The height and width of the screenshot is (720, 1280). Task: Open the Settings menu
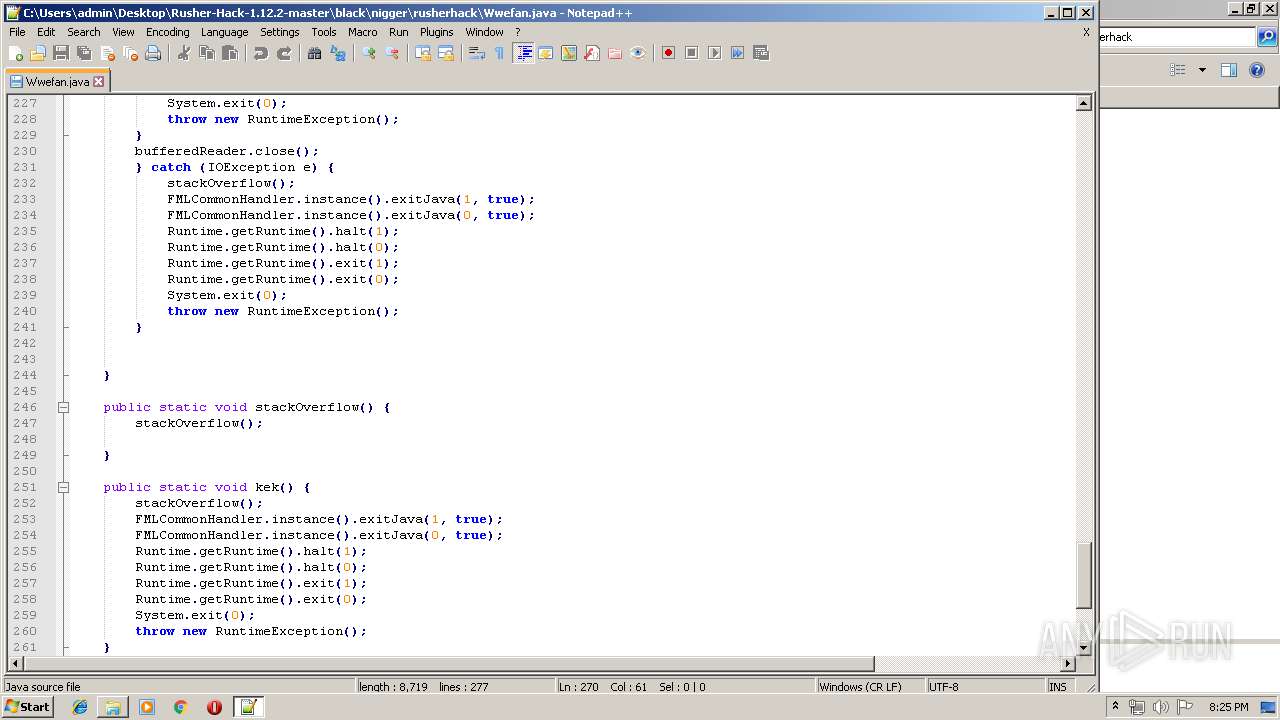[x=279, y=32]
